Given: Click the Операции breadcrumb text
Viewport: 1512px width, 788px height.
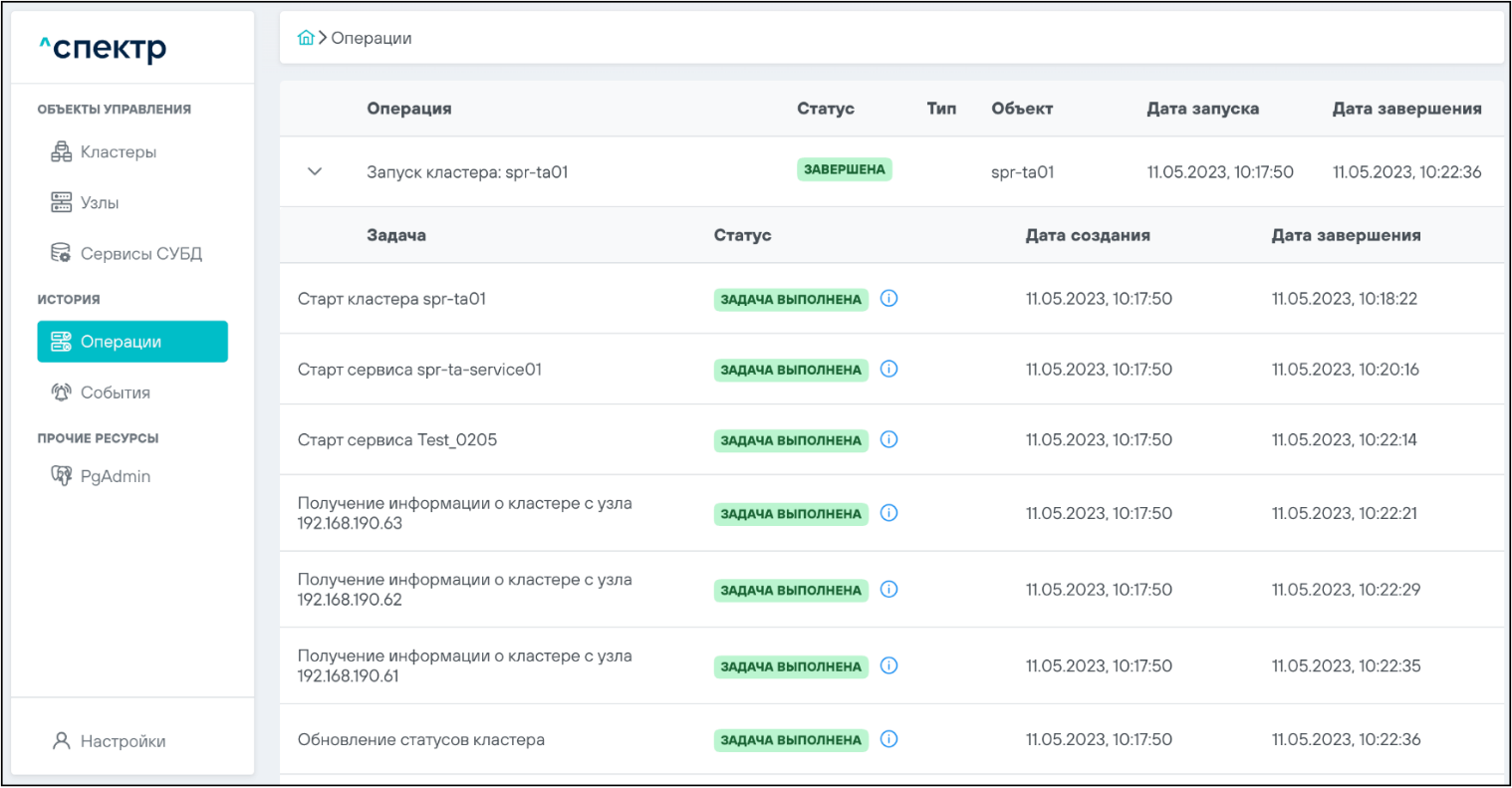Looking at the screenshot, I should (371, 38).
